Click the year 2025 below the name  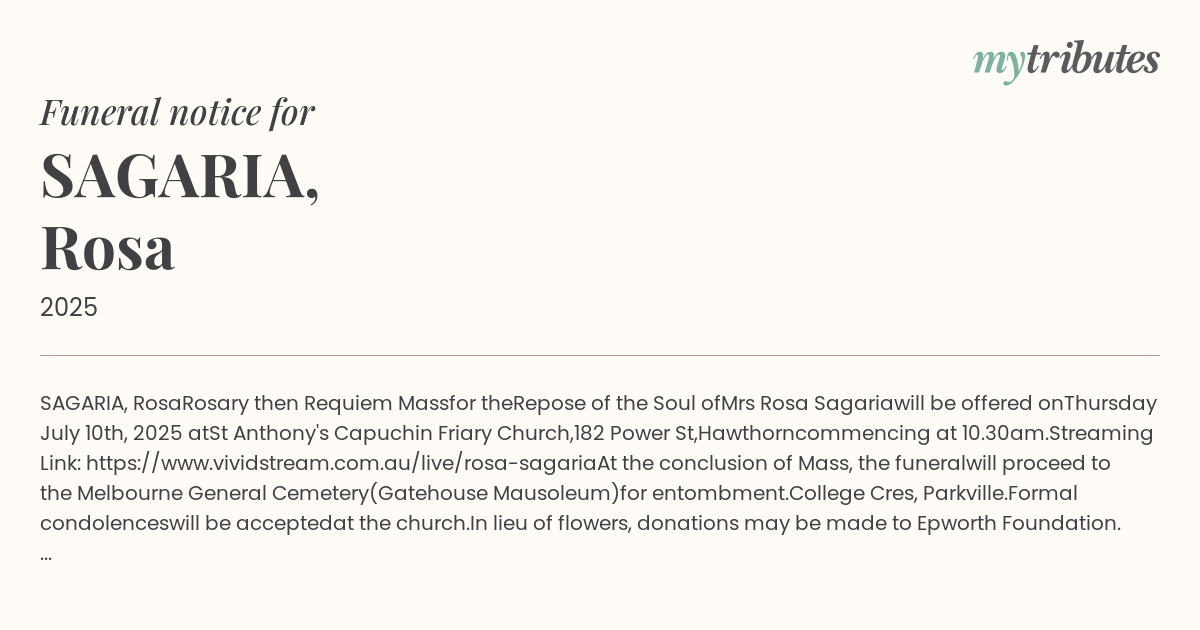pyautogui.click(x=69, y=308)
